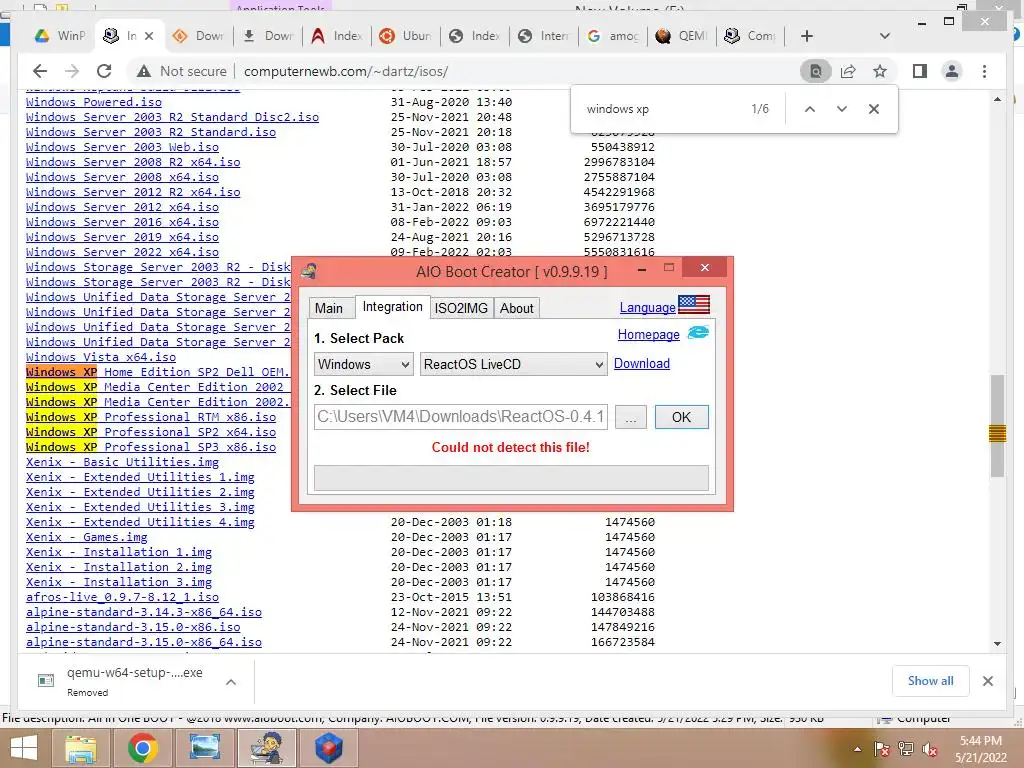The image size is (1024, 768).
Task: Expand the ReactOS LiveCD dropdown
Action: 513,364
